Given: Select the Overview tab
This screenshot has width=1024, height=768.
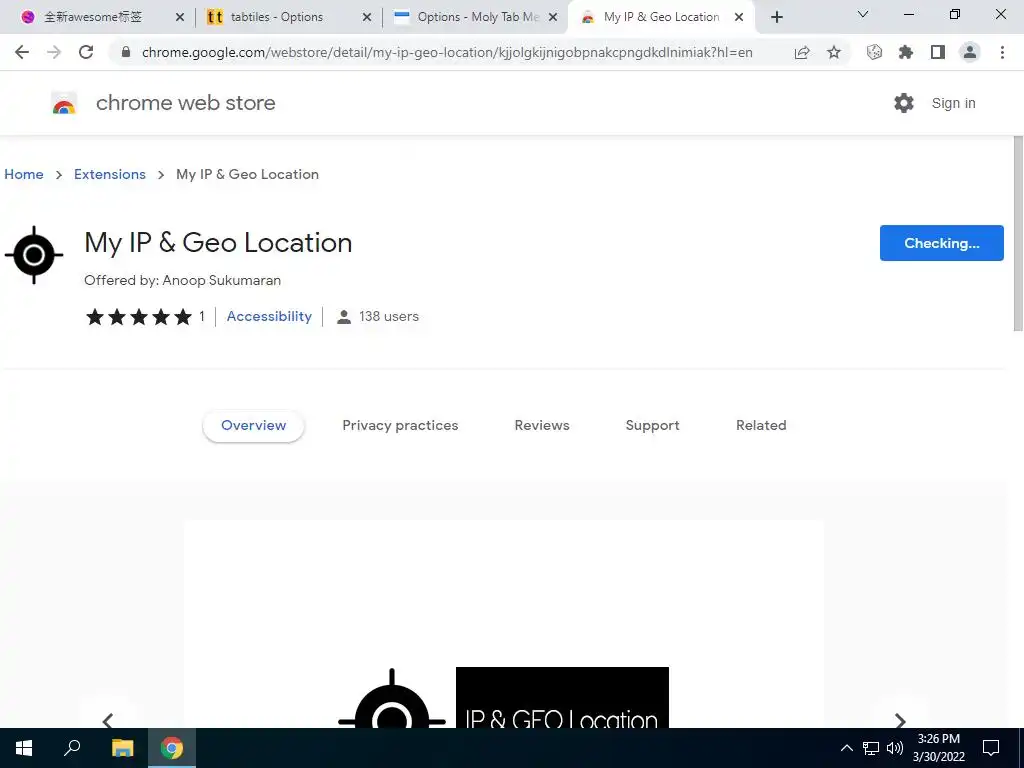Looking at the screenshot, I should click(253, 426).
